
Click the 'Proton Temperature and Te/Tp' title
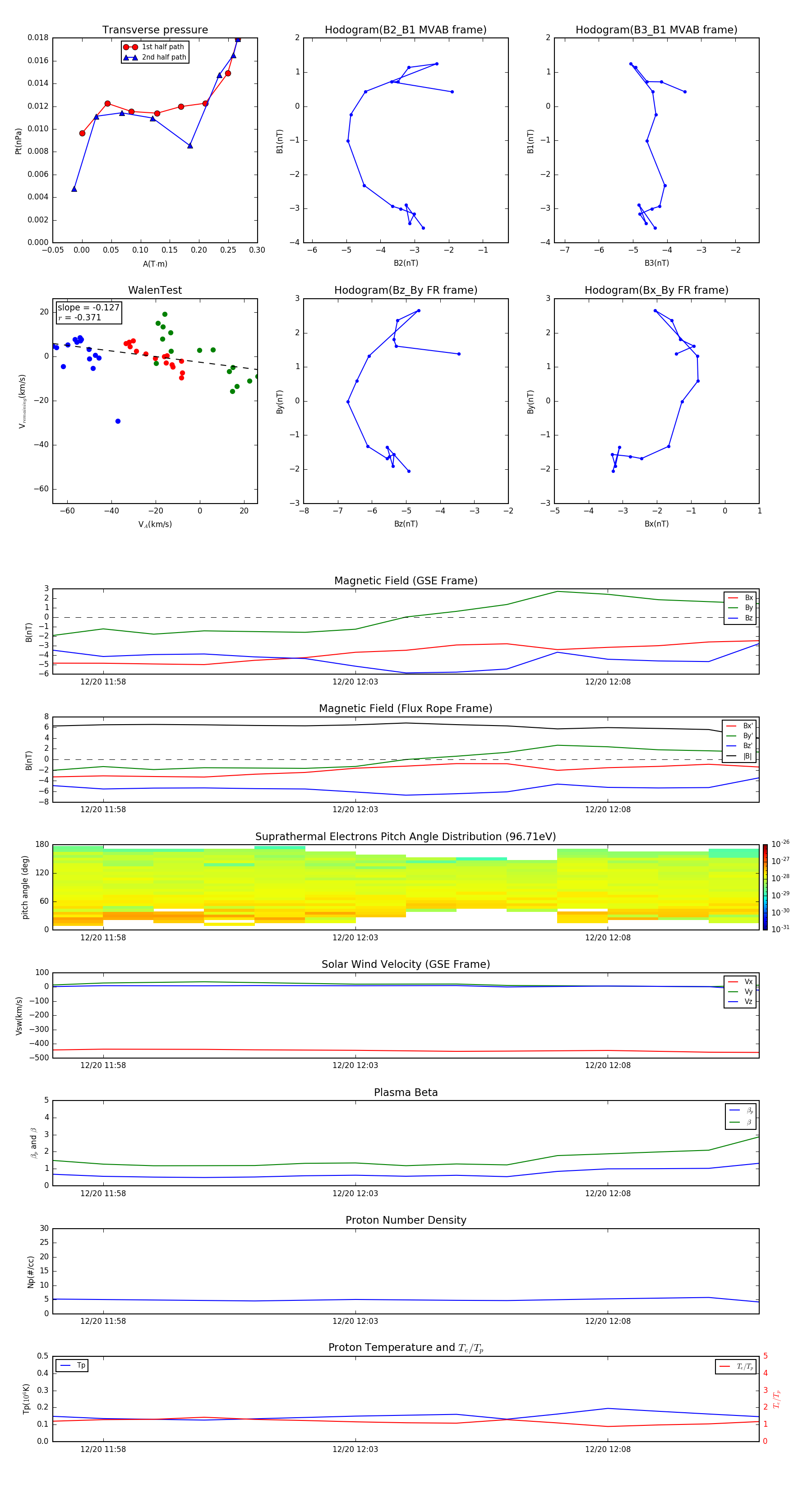[x=406, y=1348]
